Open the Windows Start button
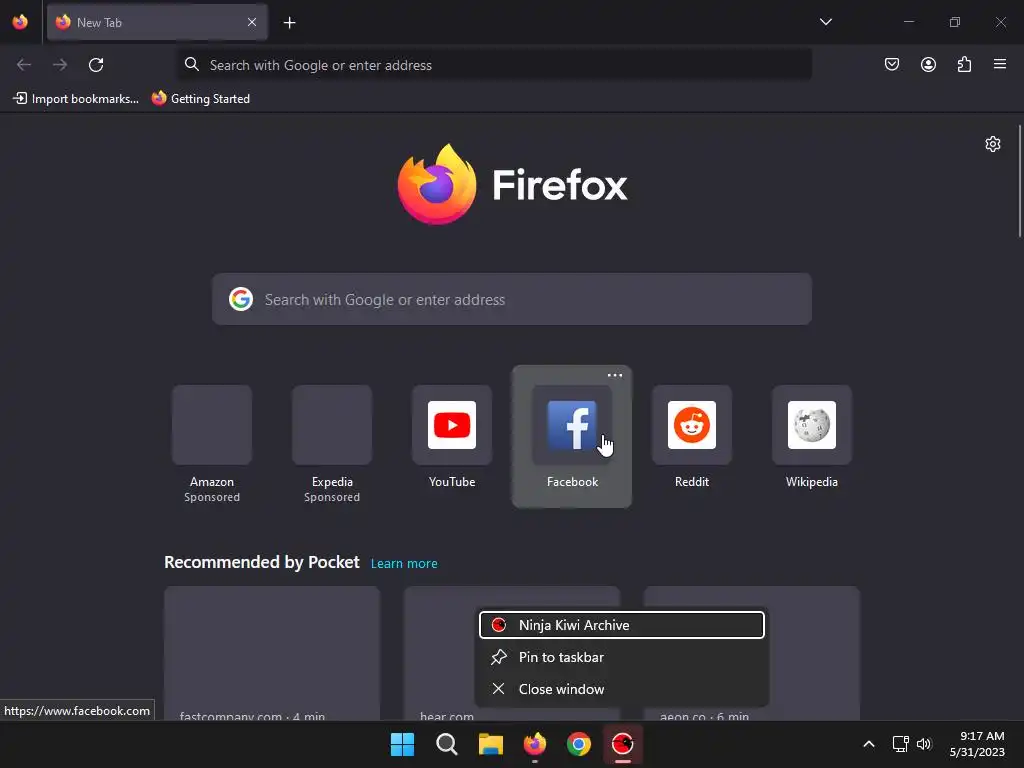 (402, 744)
